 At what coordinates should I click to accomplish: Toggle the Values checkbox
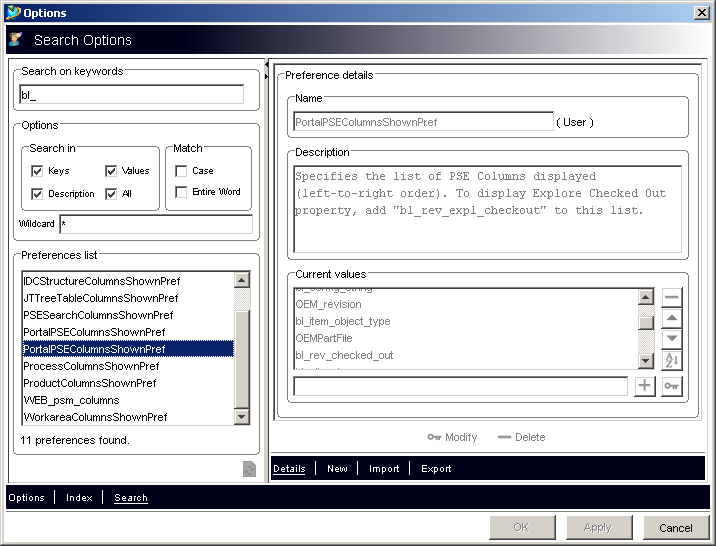[111, 171]
